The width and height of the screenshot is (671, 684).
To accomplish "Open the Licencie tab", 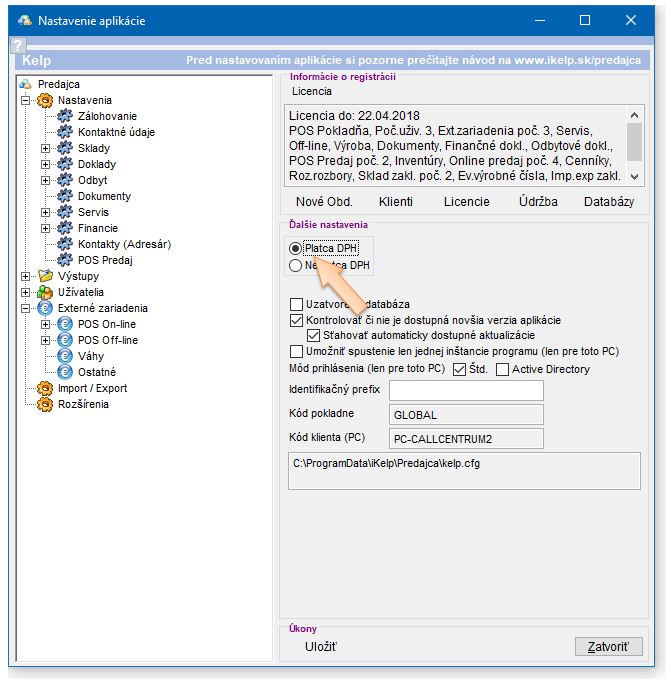I will coord(466,202).
